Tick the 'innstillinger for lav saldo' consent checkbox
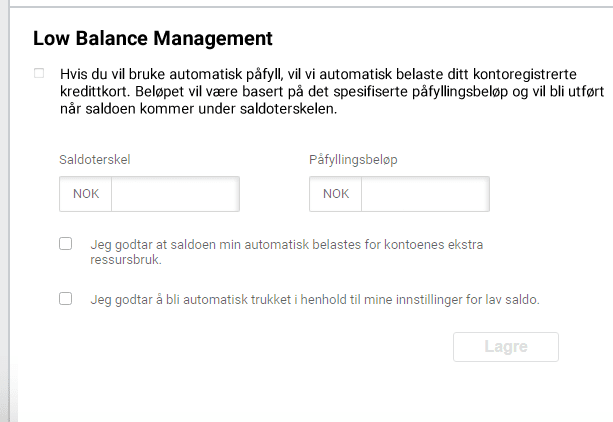 pyautogui.click(x=66, y=299)
